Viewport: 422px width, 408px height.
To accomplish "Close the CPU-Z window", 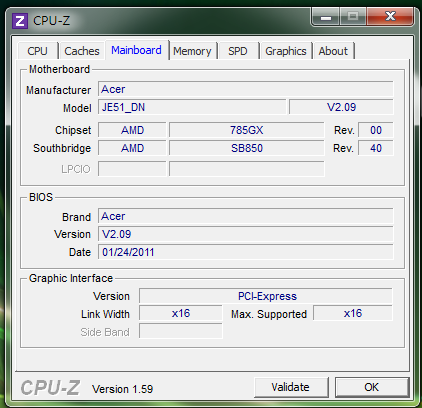I will tap(390, 17).
